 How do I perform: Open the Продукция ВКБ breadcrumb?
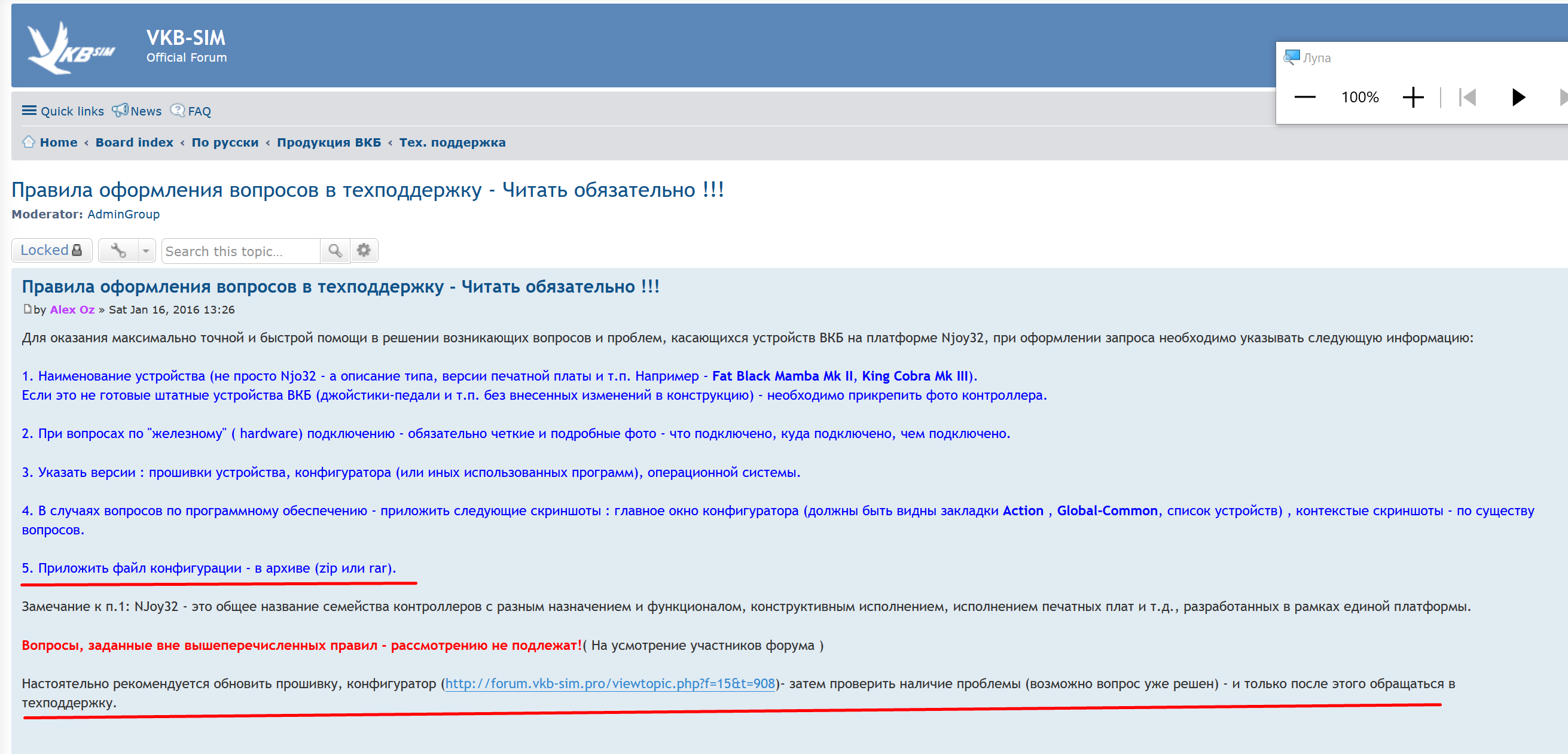point(329,142)
